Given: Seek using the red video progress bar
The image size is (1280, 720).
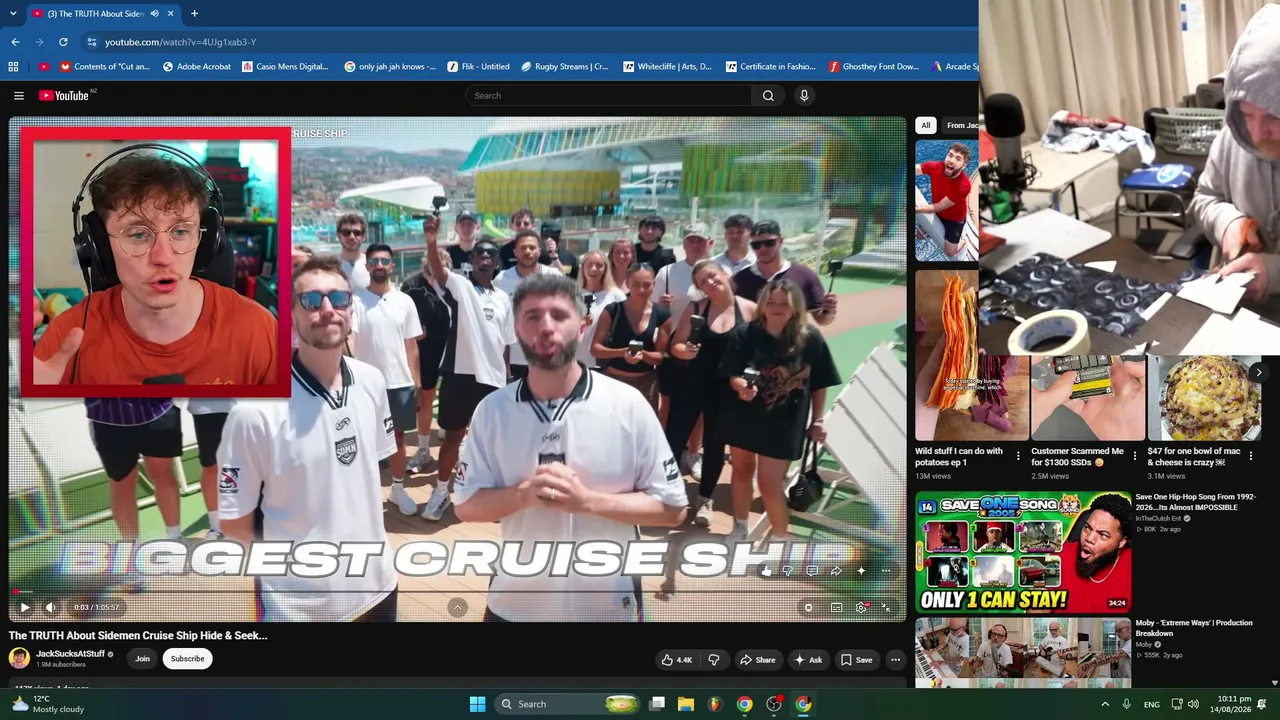Looking at the screenshot, I should click(x=457, y=592).
